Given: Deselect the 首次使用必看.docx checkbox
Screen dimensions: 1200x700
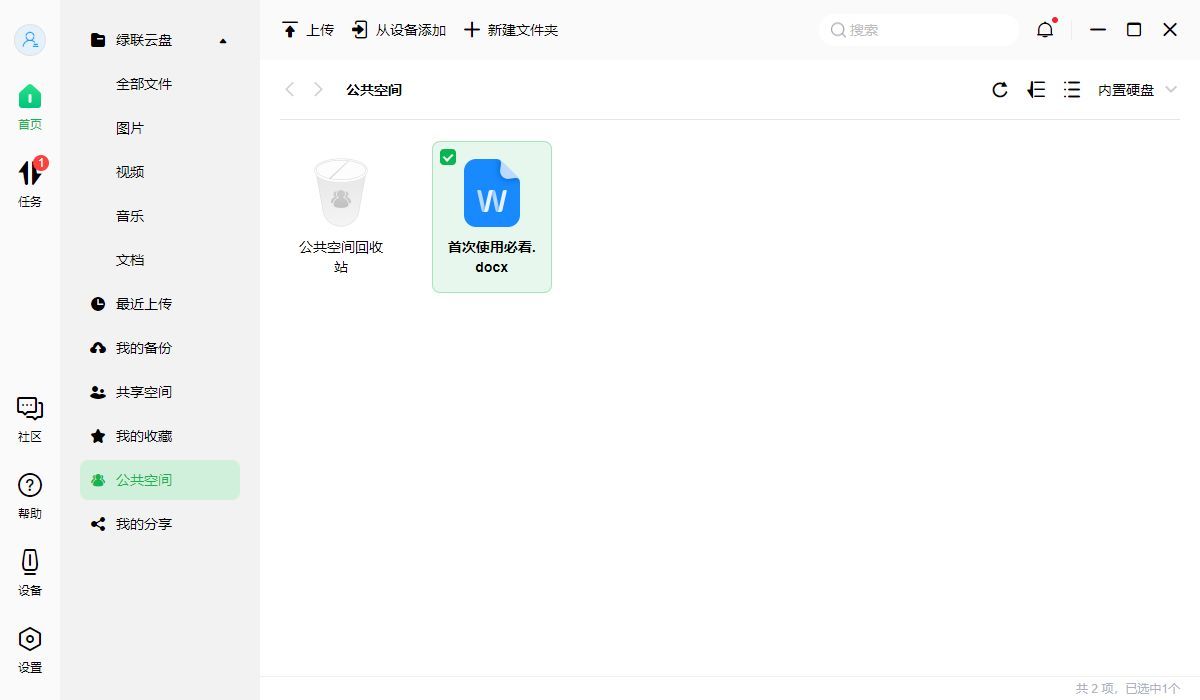Looking at the screenshot, I should pos(448,157).
